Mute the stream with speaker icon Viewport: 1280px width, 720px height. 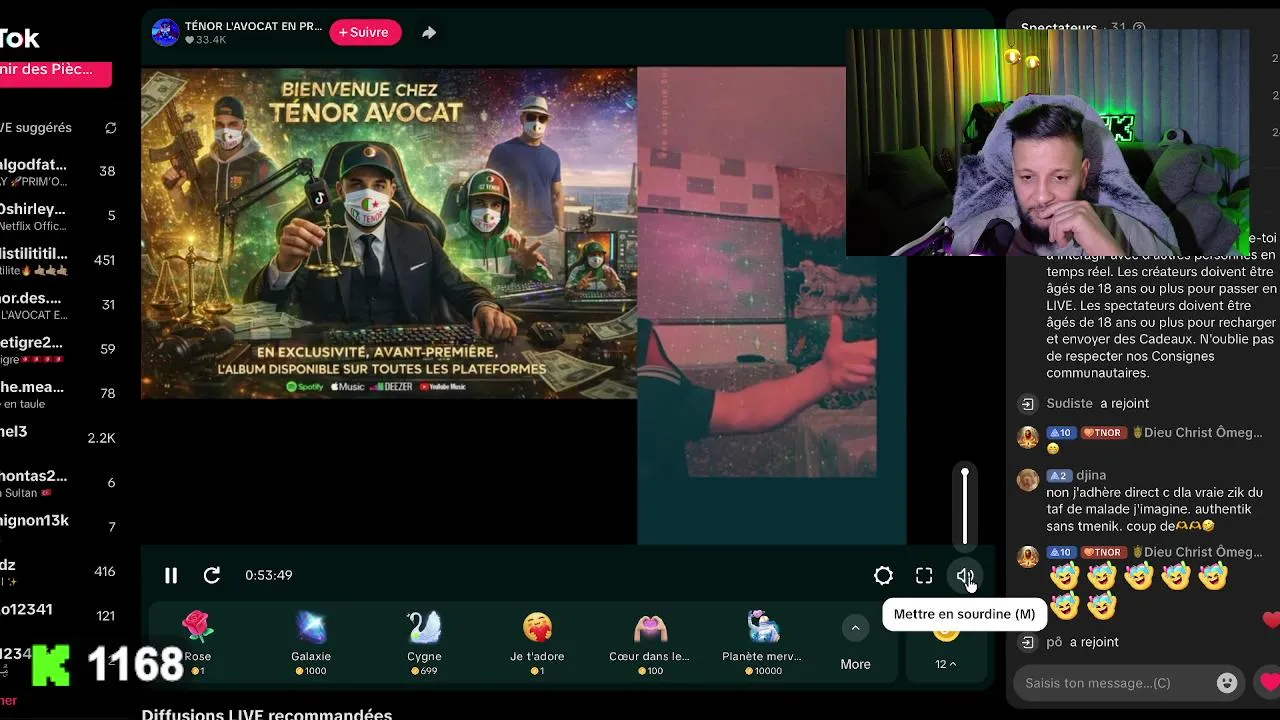tap(965, 575)
